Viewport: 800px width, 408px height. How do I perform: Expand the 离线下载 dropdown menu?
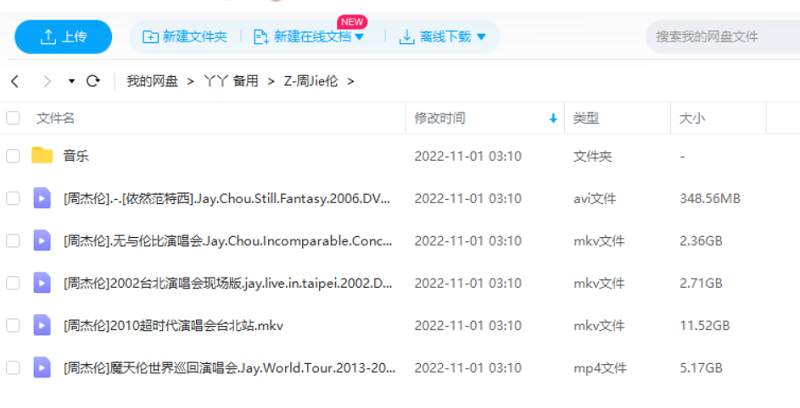pyautogui.click(x=481, y=37)
